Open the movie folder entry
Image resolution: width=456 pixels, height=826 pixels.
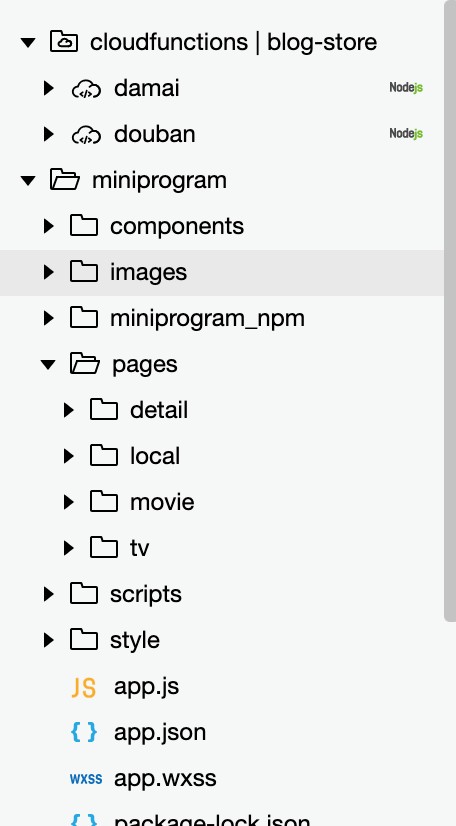tap(162, 502)
